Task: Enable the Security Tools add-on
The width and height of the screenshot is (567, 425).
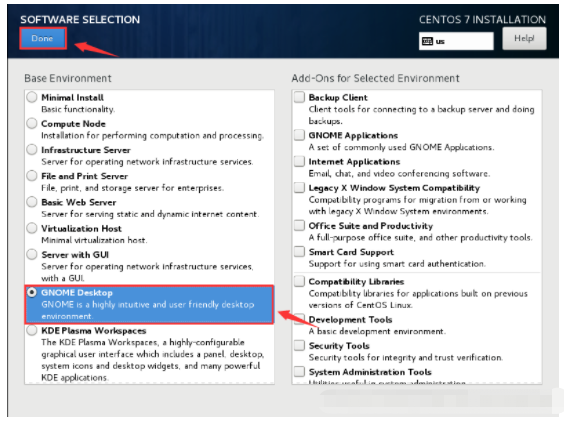Action: click(x=299, y=345)
